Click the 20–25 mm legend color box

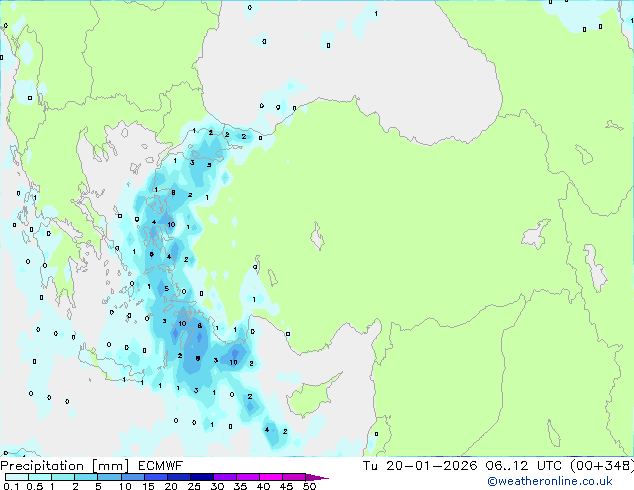179,477
